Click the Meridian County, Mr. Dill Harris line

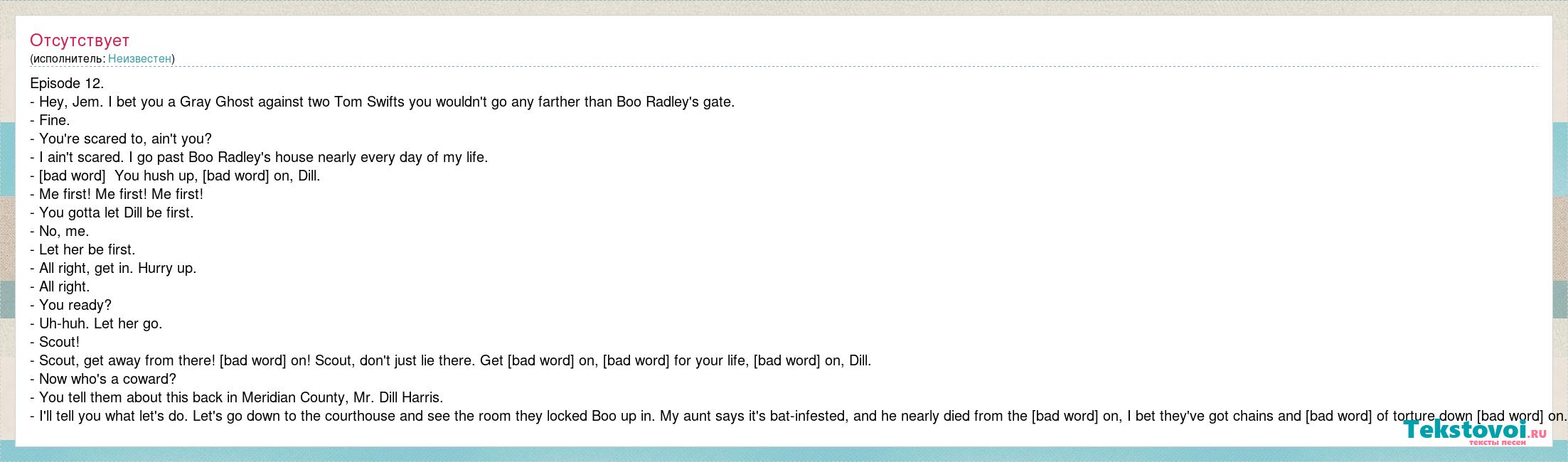[x=237, y=397]
